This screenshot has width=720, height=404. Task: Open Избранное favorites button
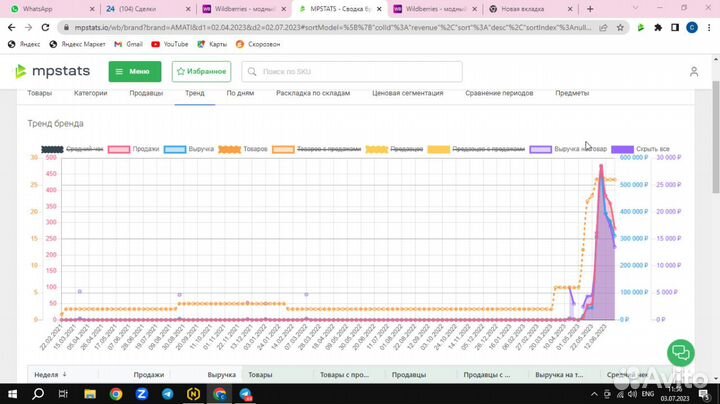point(201,72)
